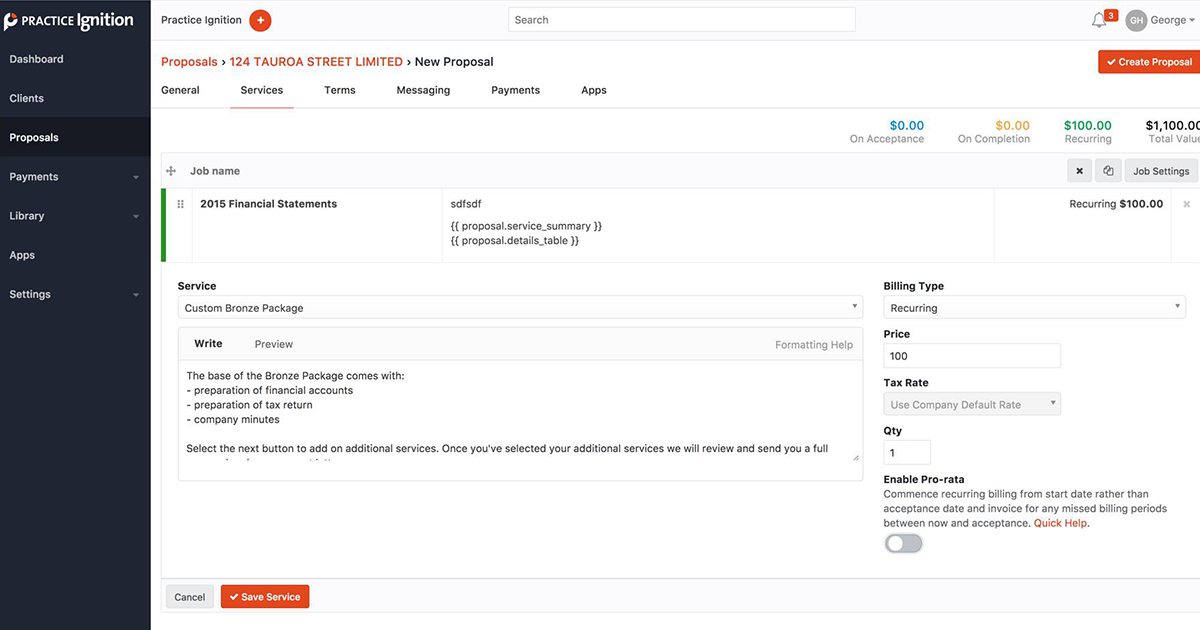Open Apps in the sidebar
The width and height of the screenshot is (1200, 630).
coord(75,255)
